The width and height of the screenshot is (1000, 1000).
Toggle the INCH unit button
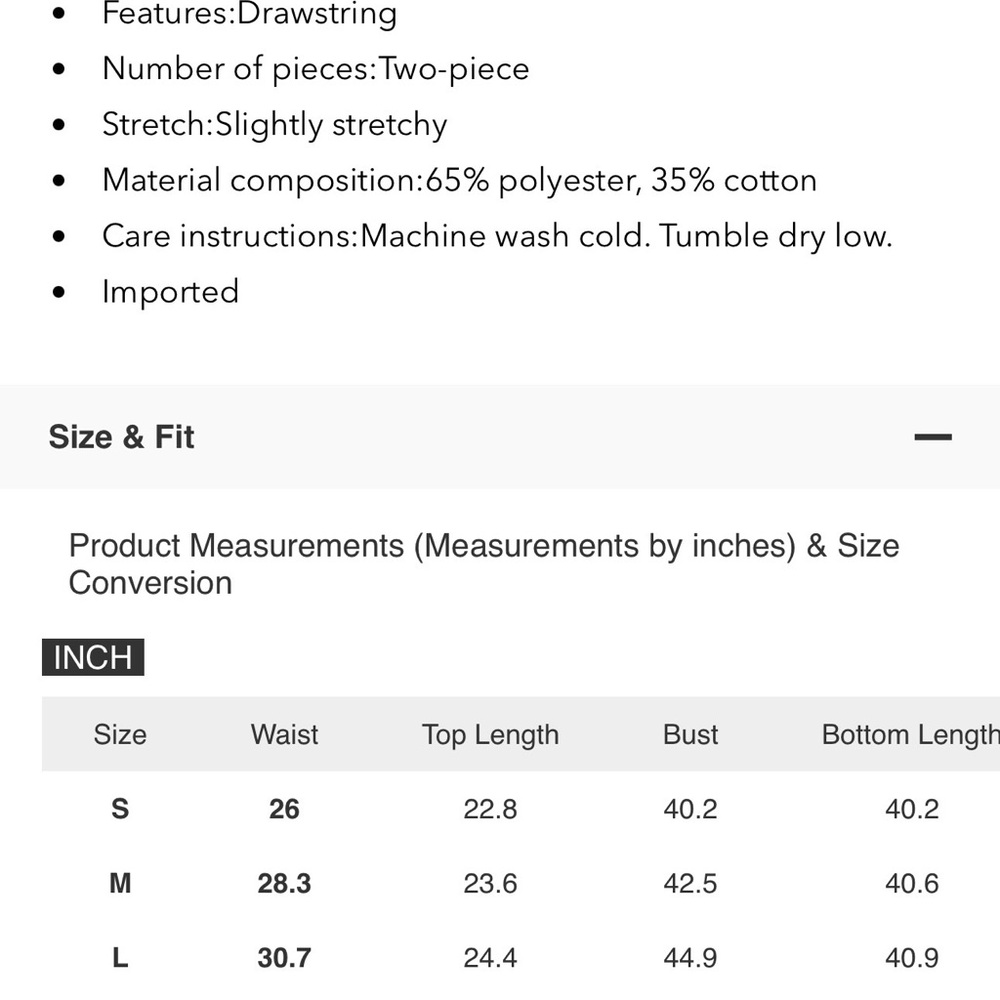point(93,657)
